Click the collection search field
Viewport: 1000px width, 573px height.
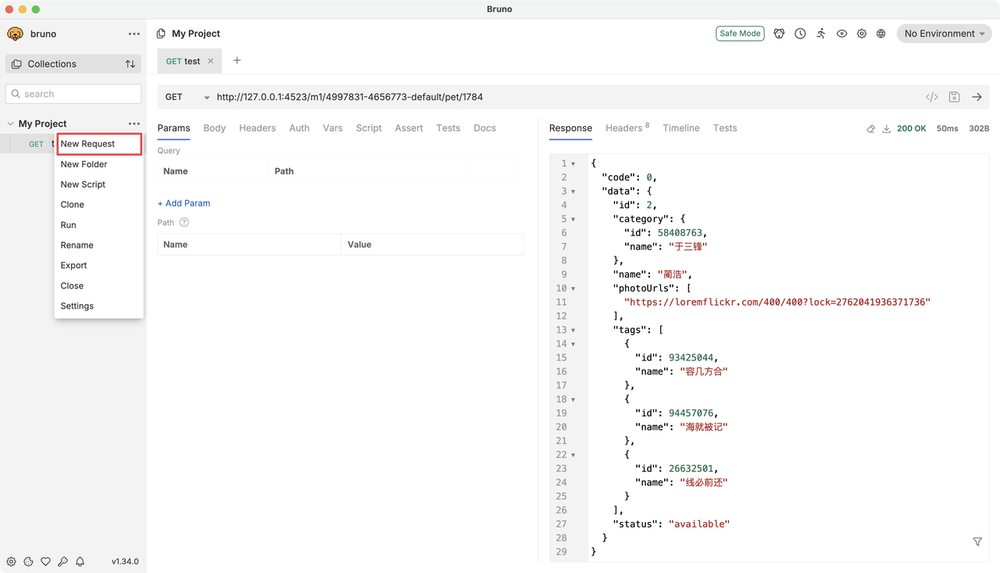(x=74, y=94)
